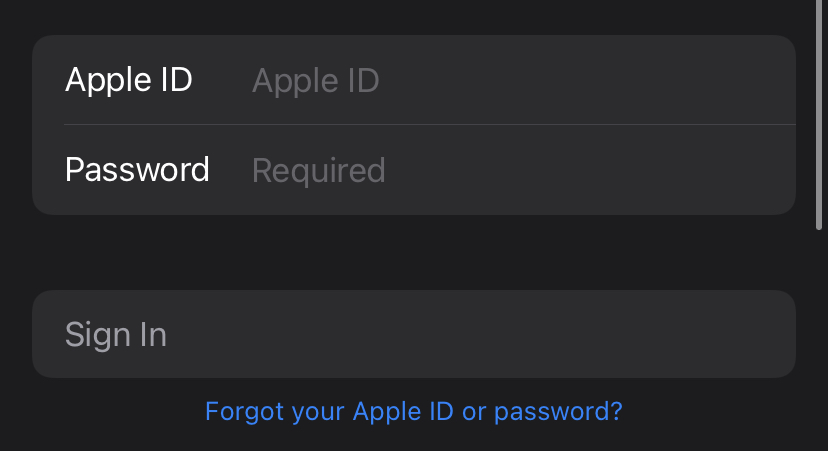Screen dimensions: 828x451
Task: Click the vertical scrollbar thumb on the right edge
Action: pyautogui.click(x=819, y=115)
